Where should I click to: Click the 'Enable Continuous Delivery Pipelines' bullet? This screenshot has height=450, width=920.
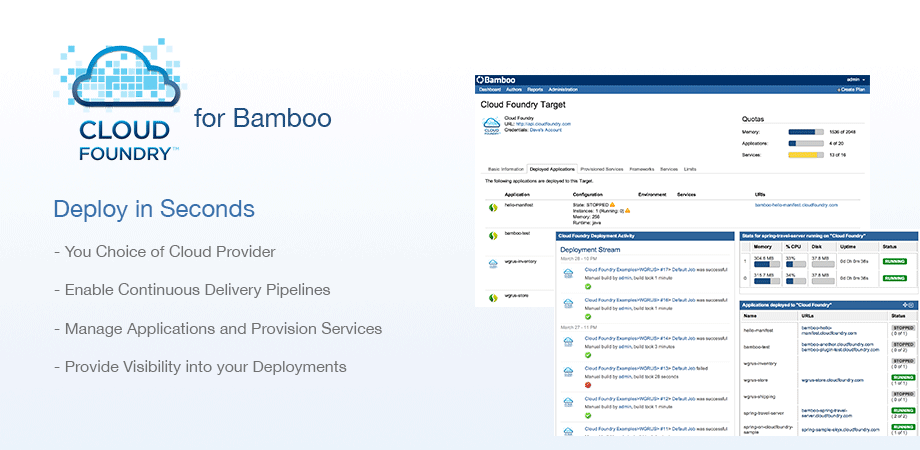[x=192, y=290]
